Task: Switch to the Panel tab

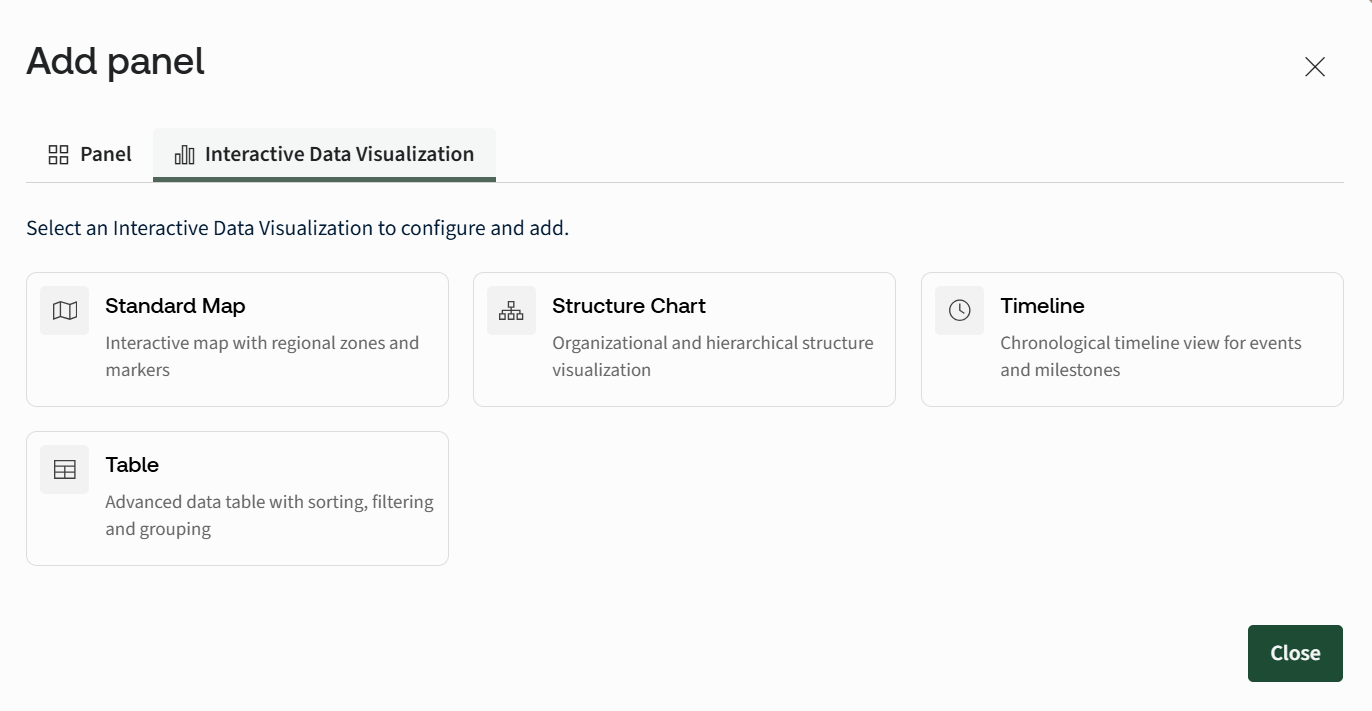Action: pyautogui.click(x=90, y=155)
